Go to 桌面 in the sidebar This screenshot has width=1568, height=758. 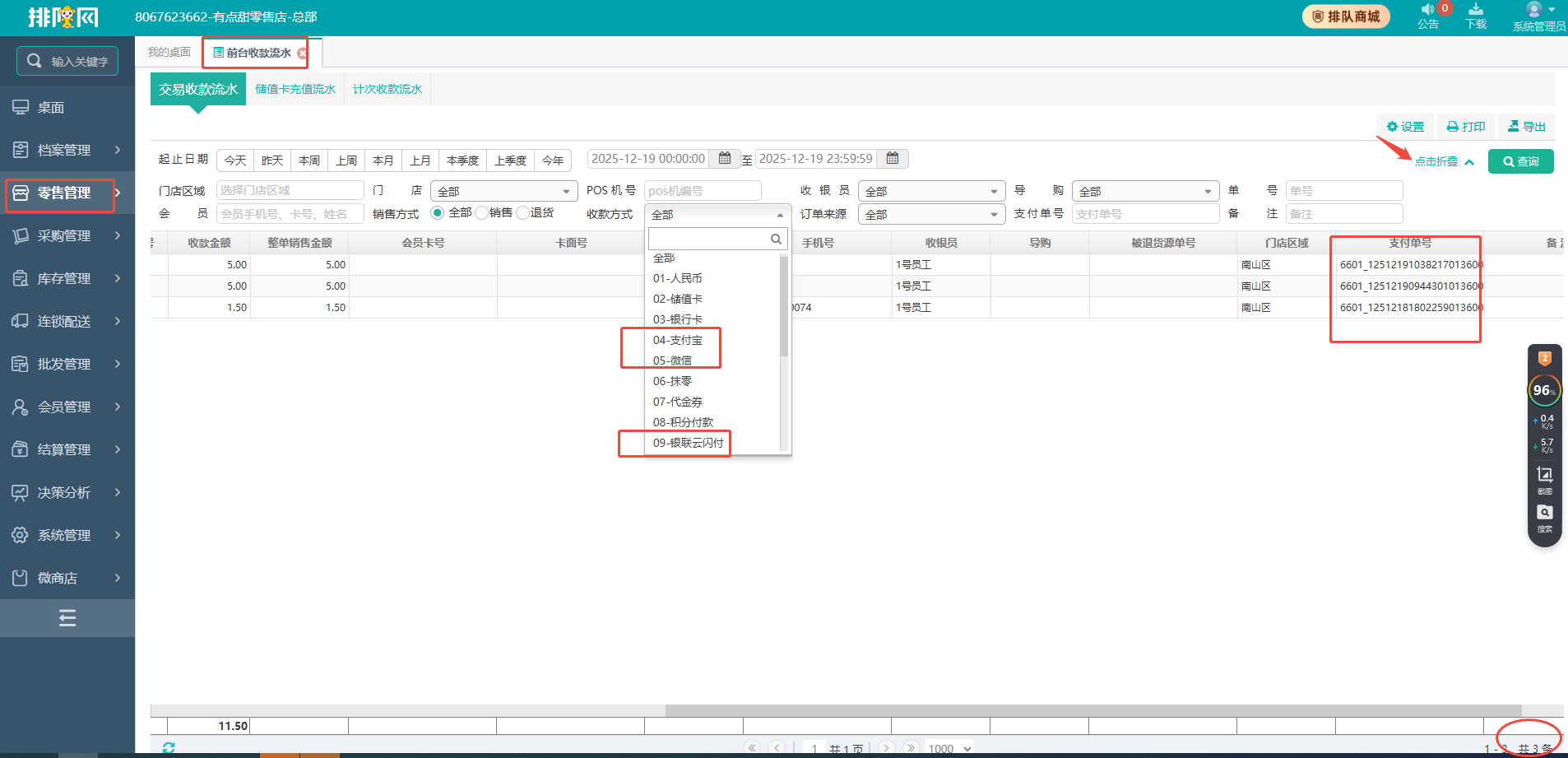click(x=51, y=108)
